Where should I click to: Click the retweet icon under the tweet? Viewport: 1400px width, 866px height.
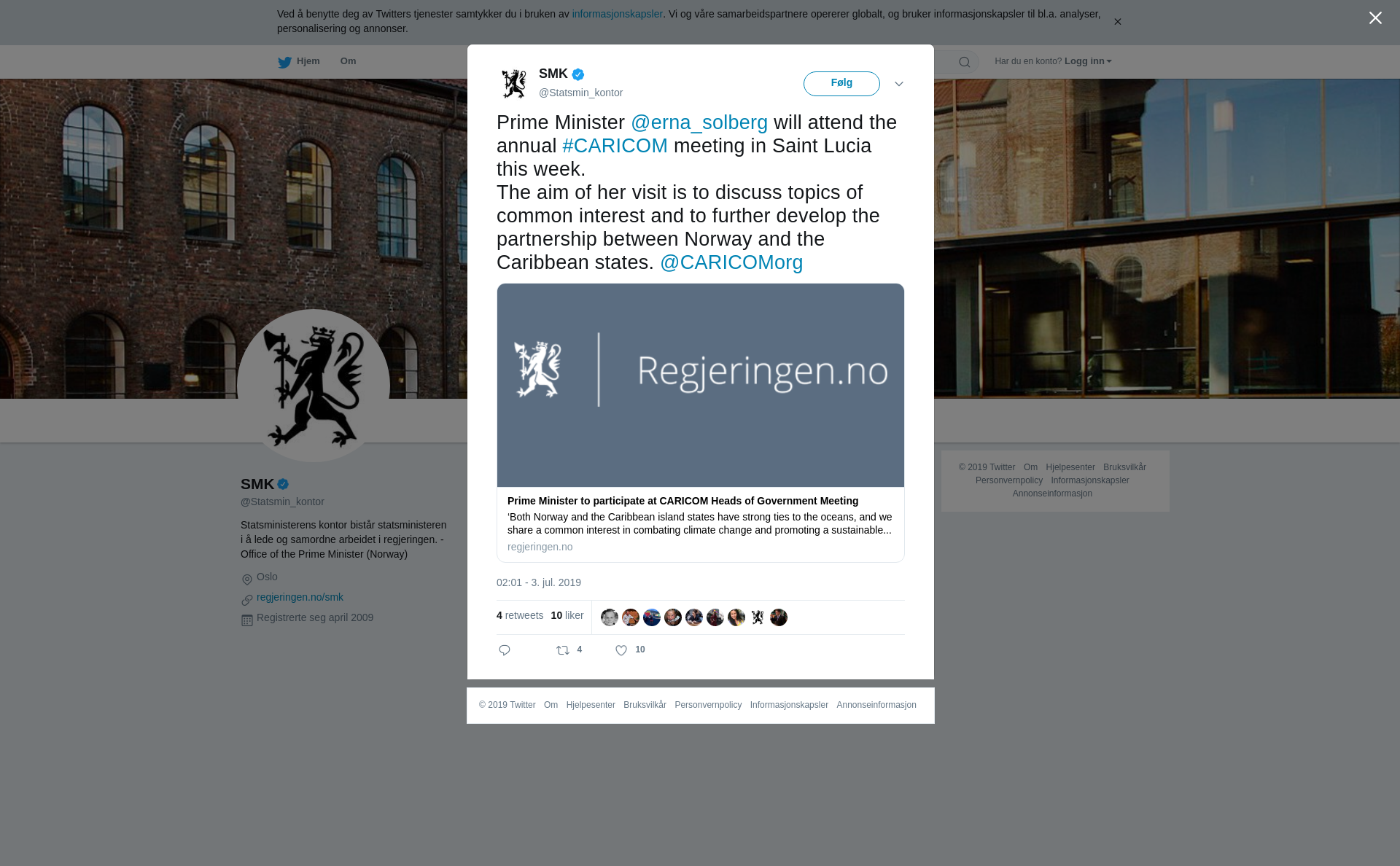563,650
